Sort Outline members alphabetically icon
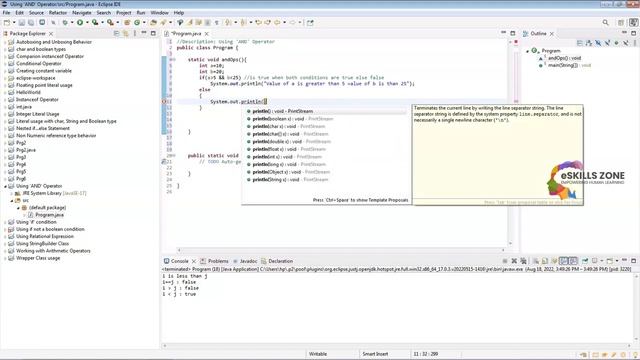Image resolution: width=640 pixels, height=360 pixels. click(x=589, y=43)
